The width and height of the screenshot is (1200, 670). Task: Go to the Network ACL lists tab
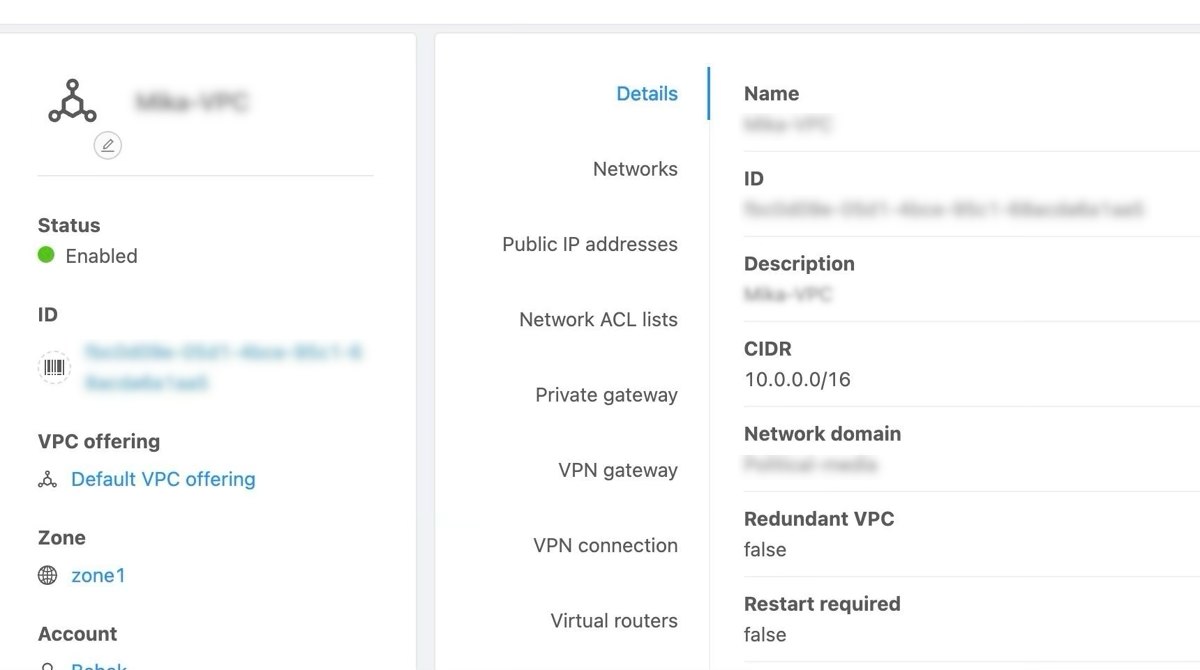[x=598, y=320]
